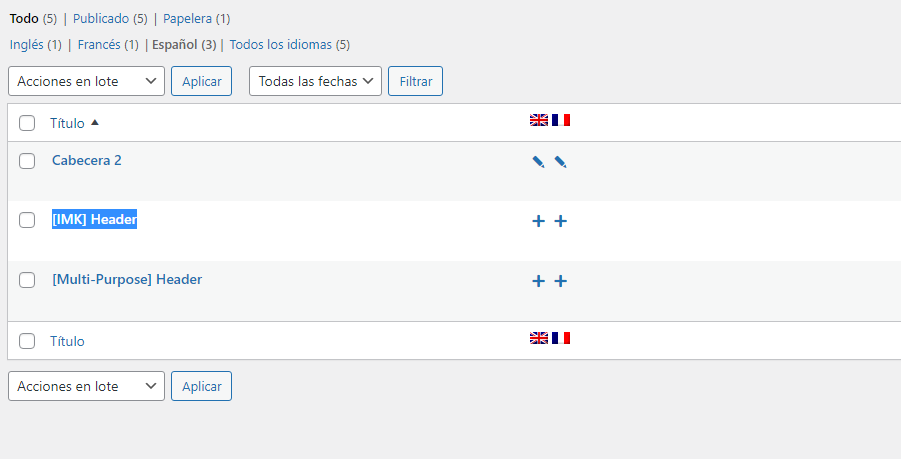The height and width of the screenshot is (459, 901).
Task: Add English translation for [Multi-Purpose] Header
Action: point(538,281)
